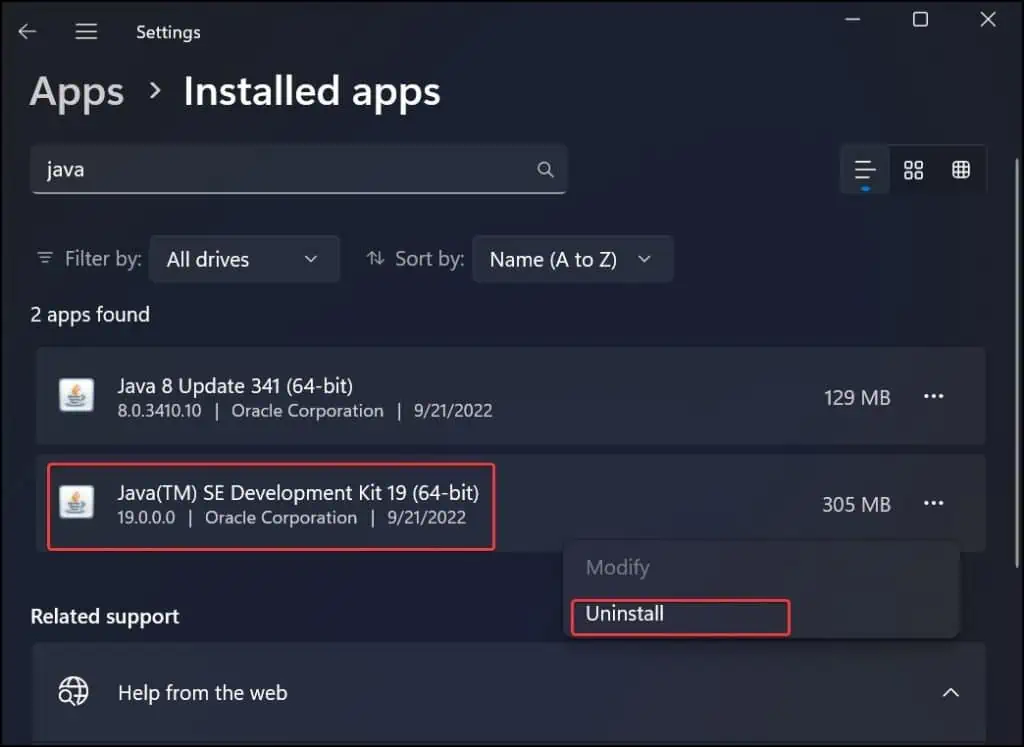This screenshot has height=747, width=1024.
Task: Click the Apps breadcrumb link
Action: pos(76,92)
